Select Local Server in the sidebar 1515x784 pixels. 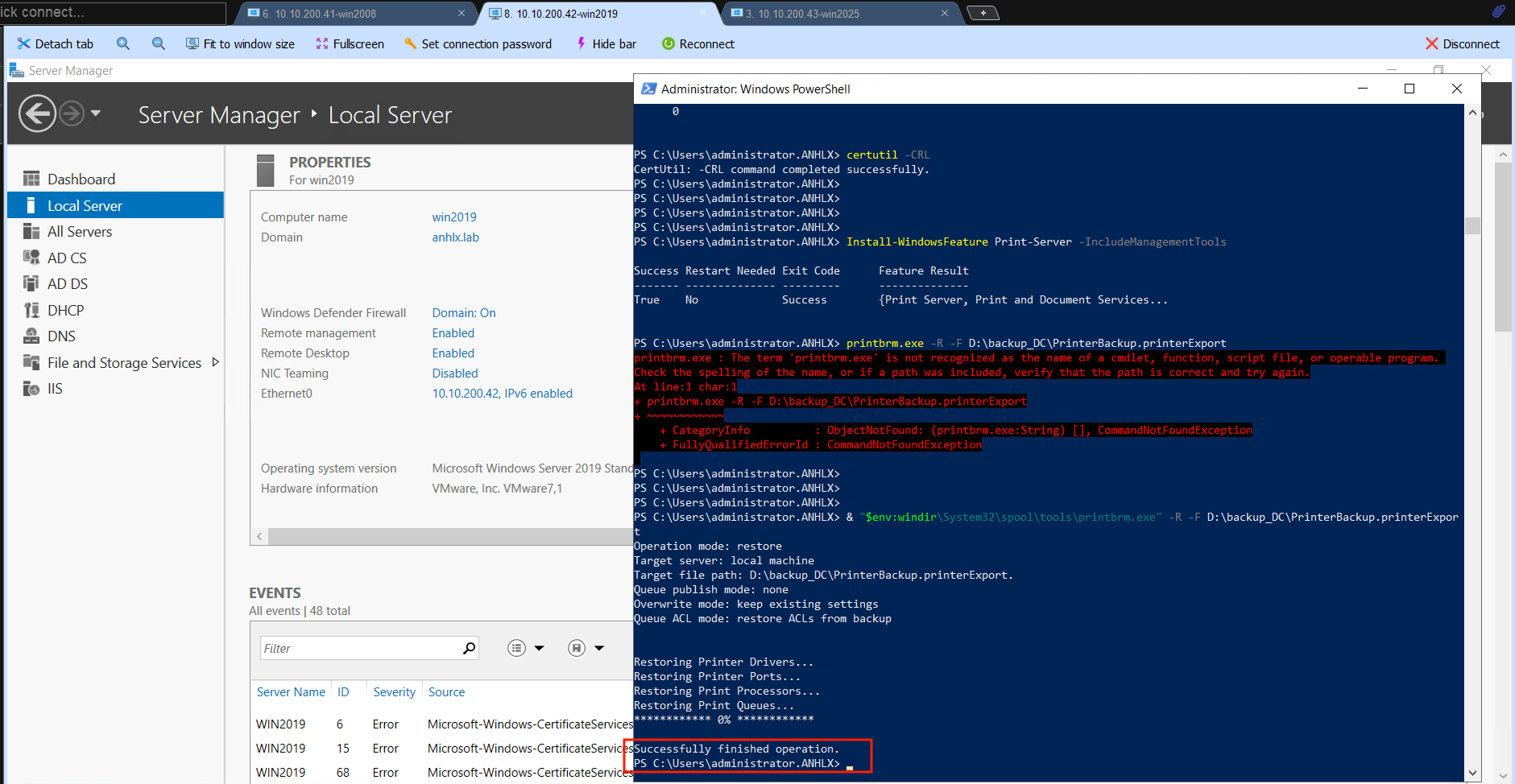click(115, 205)
